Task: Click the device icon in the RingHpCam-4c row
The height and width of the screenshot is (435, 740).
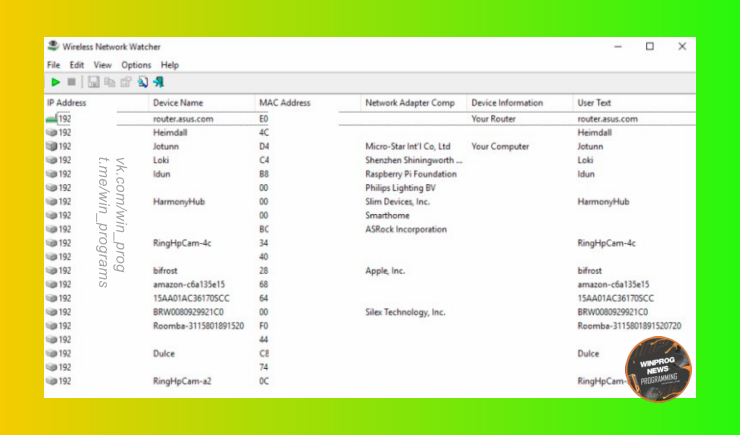Action: [x=51, y=243]
